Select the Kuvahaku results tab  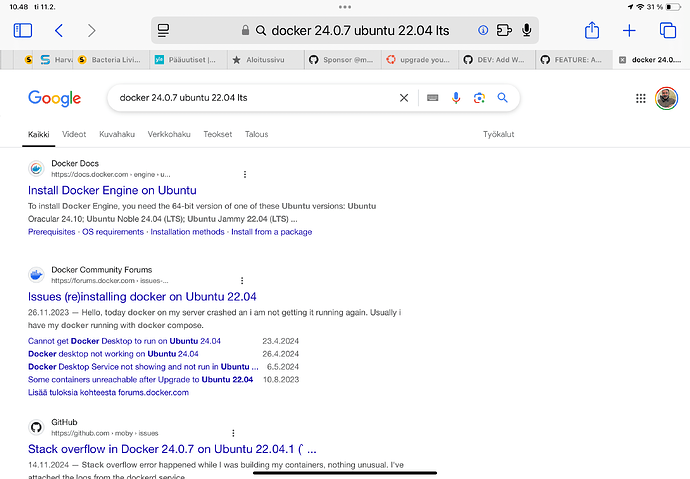point(117,134)
